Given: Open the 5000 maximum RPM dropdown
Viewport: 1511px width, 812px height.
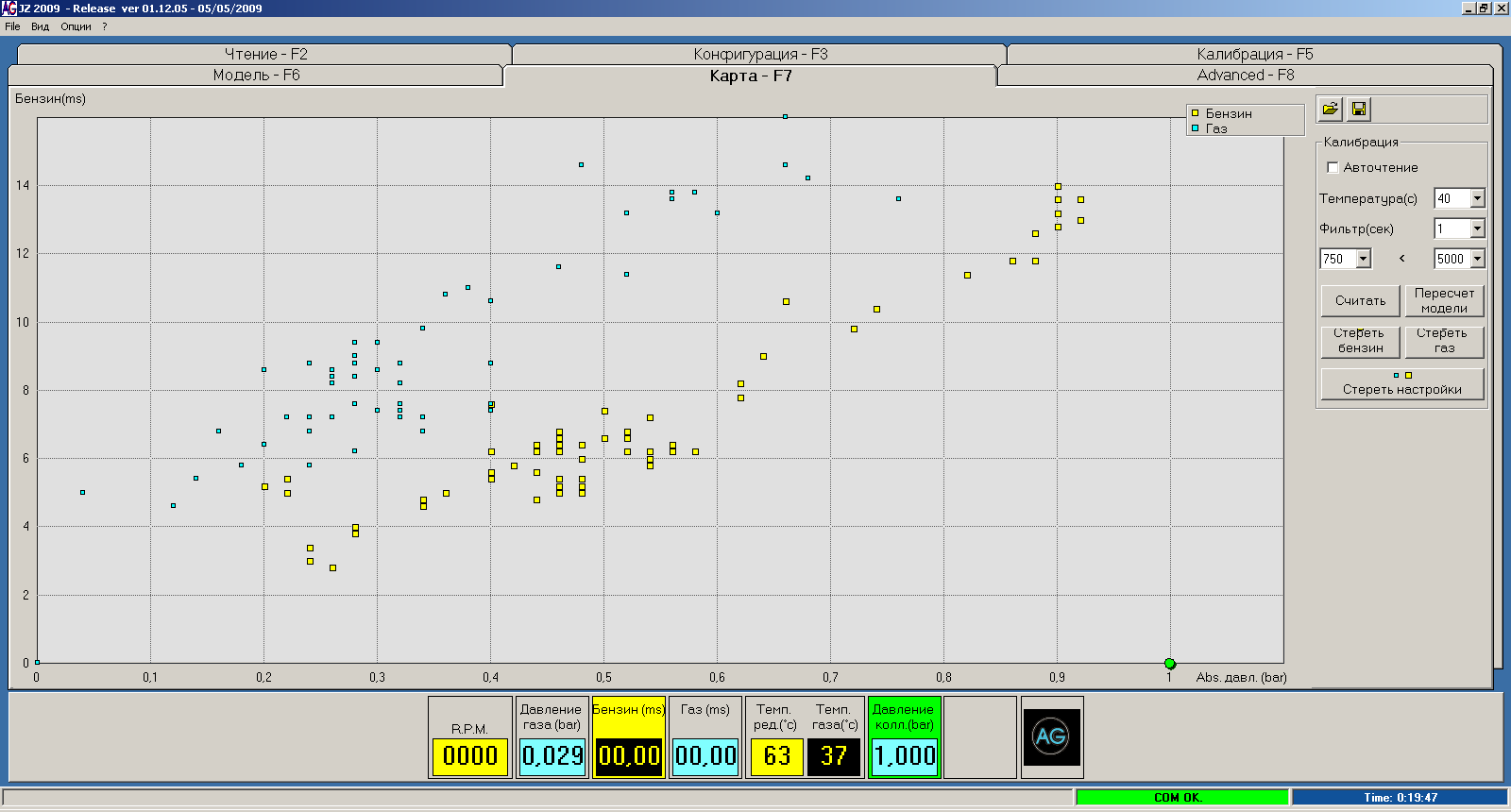Looking at the screenshot, I should coord(1477,259).
